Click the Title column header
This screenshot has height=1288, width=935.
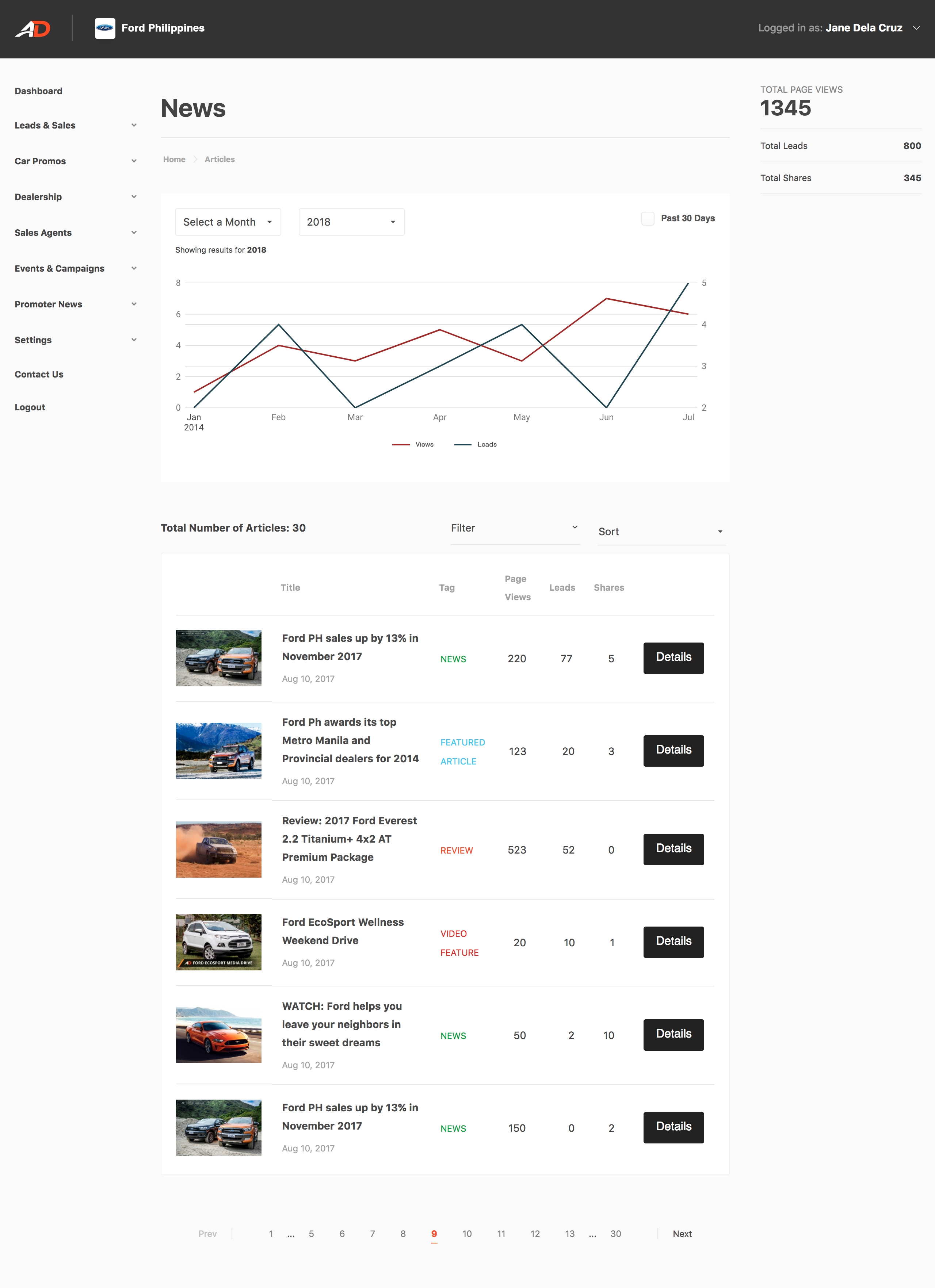290,588
